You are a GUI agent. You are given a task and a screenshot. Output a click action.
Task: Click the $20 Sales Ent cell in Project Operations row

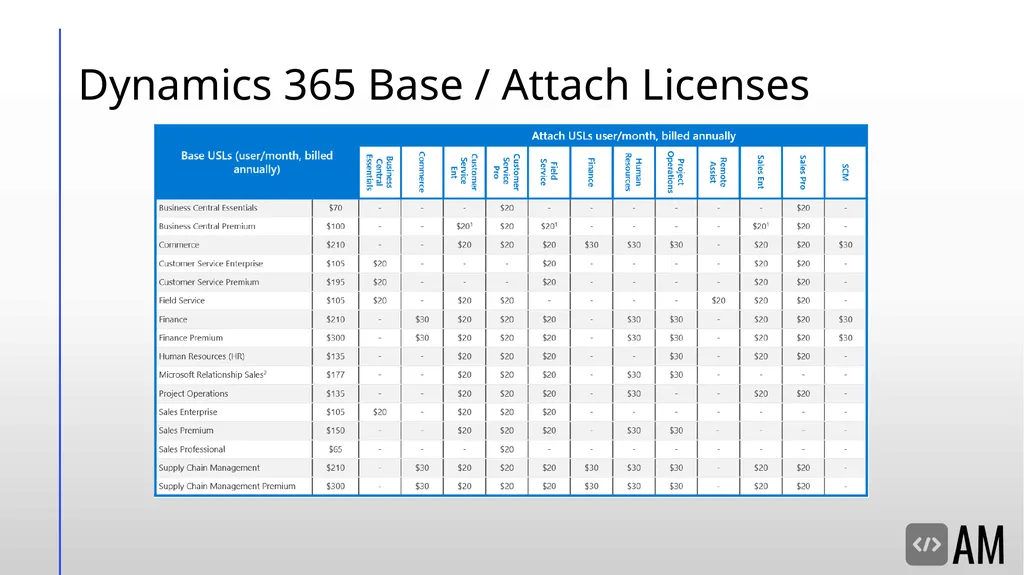[x=761, y=393]
